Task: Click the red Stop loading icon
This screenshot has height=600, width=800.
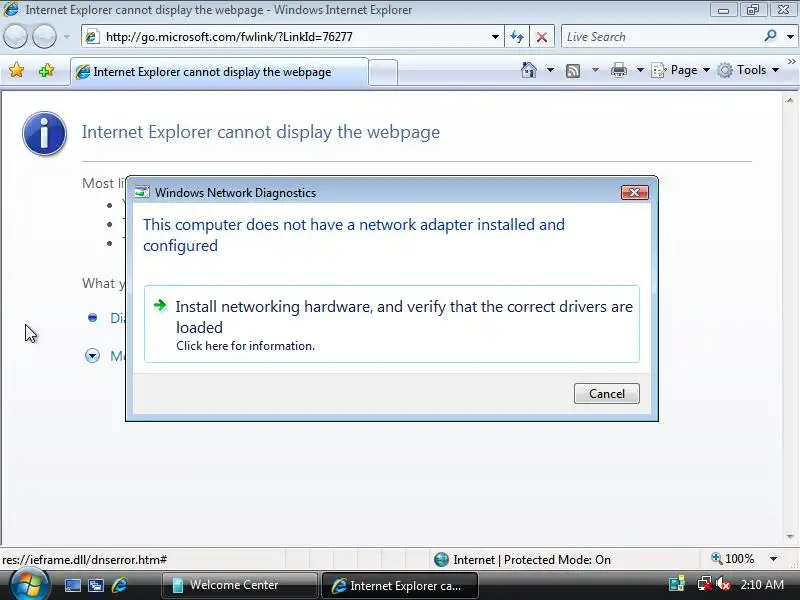Action: [542, 37]
